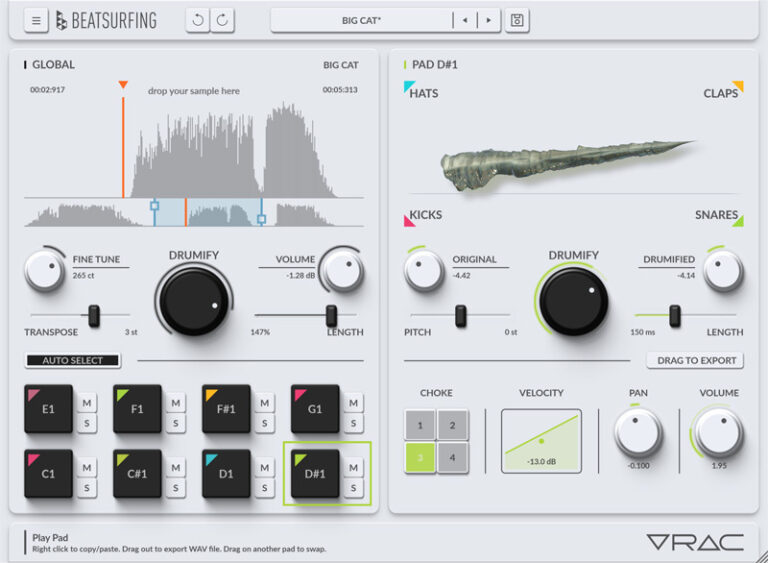The width and height of the screenshot is (768, 563).
Task: Click the Original level knob
Action: 424,271
